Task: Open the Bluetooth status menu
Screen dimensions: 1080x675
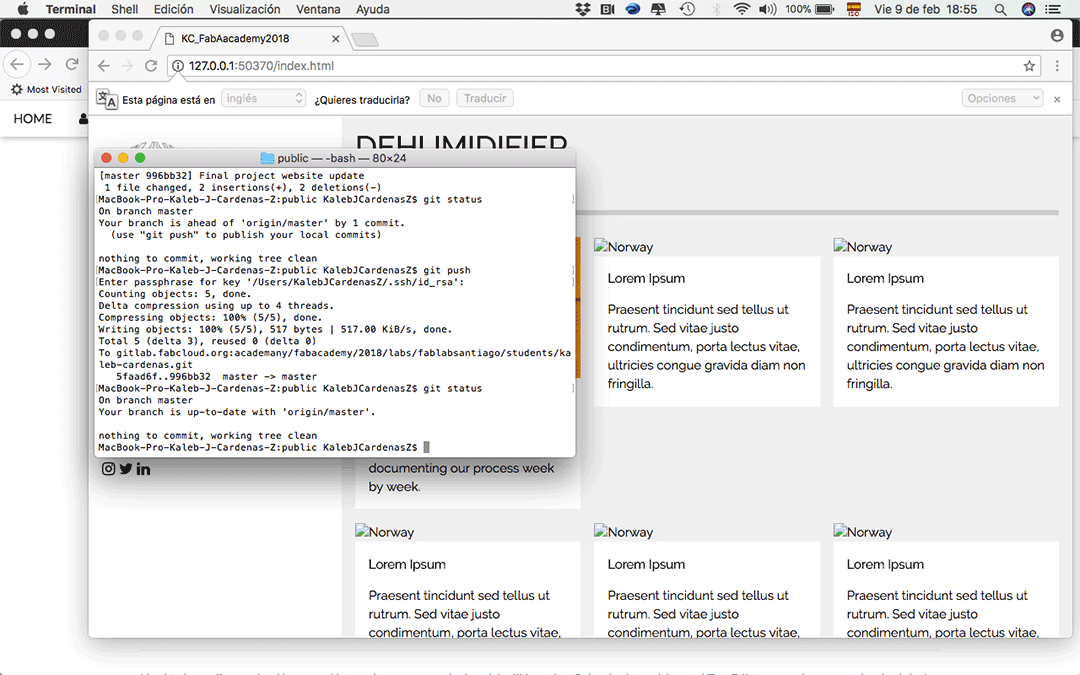Action: point(716,9)
